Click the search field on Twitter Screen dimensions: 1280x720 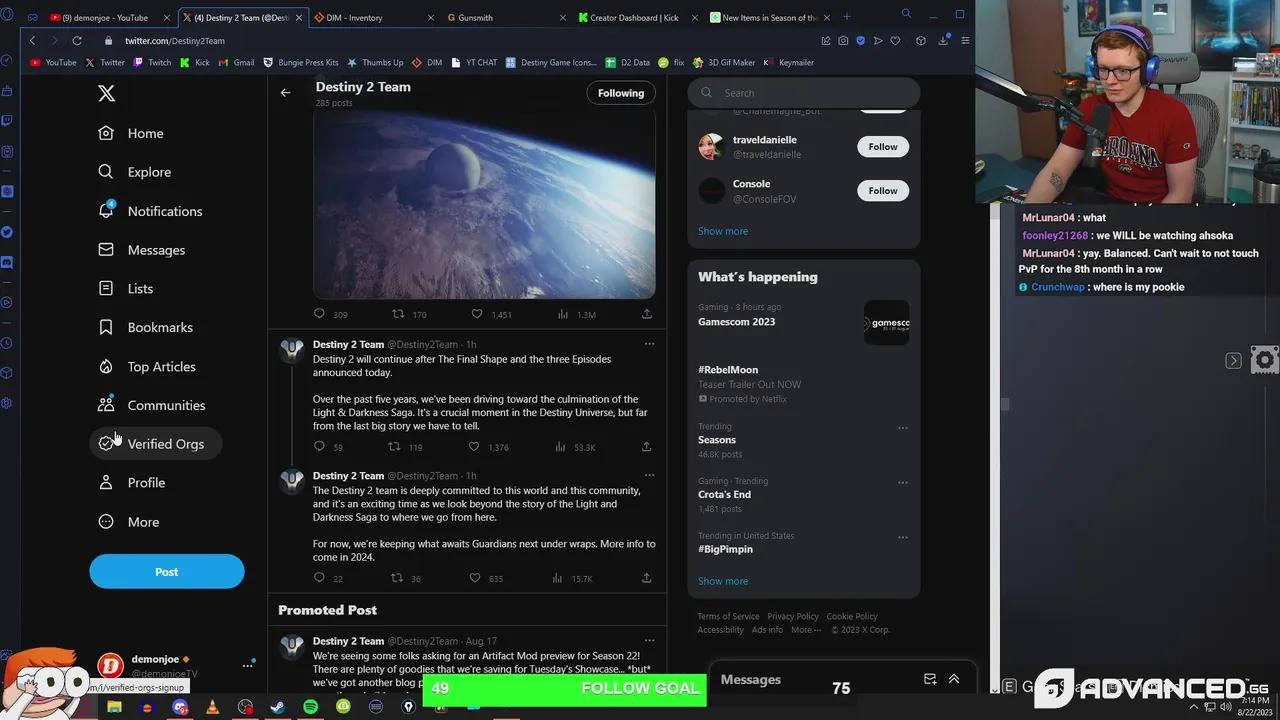coord(804,93)
